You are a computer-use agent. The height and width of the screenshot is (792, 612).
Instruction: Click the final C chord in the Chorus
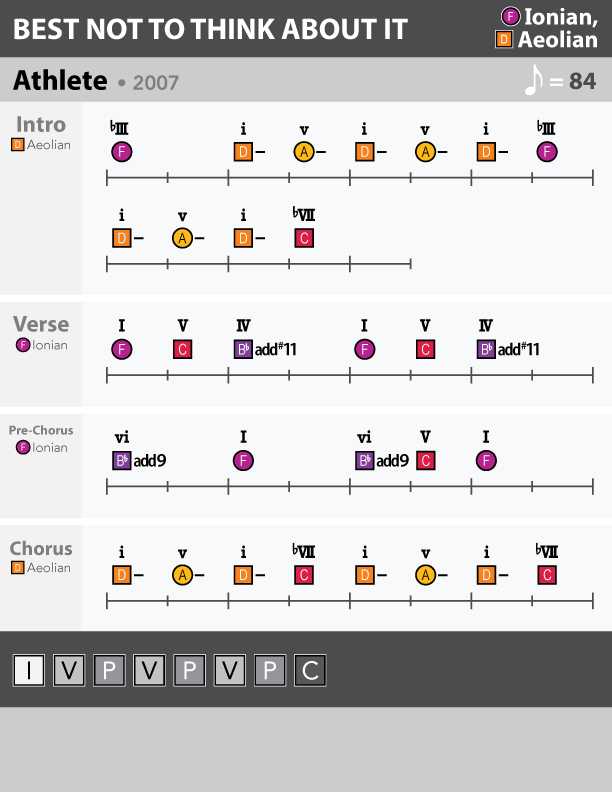click(x=547, y=575)
